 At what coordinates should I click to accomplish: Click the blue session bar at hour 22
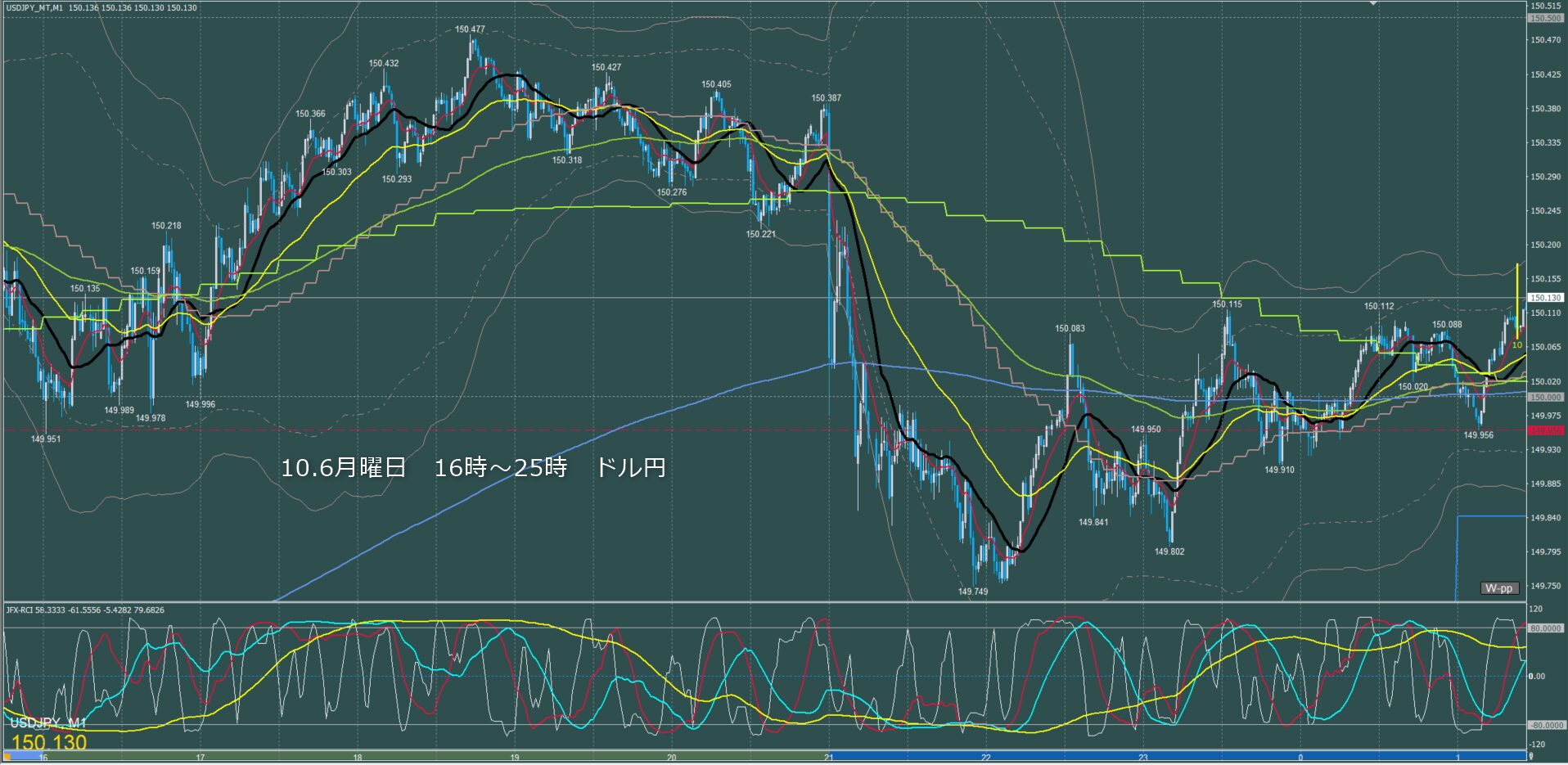[x=986, y=757]
